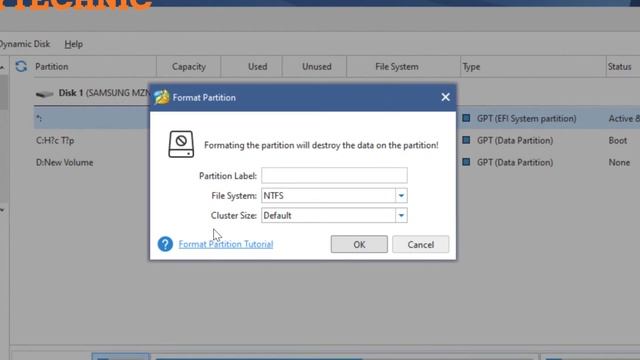Cancel the Format Partition dialog
Viewport: 640px width, 360px height.
click(420, 244)
